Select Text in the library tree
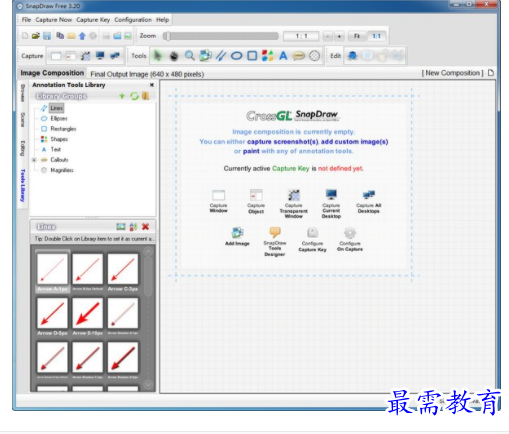Image resolution: width=509 pixels, height=434 pixels. (x=55, y=149)
